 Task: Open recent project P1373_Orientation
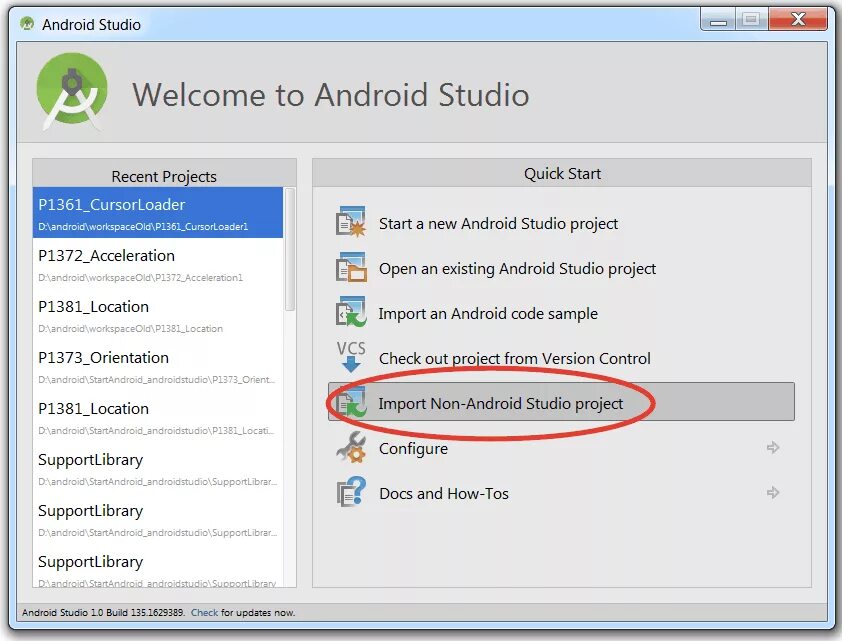pos(157,366)
